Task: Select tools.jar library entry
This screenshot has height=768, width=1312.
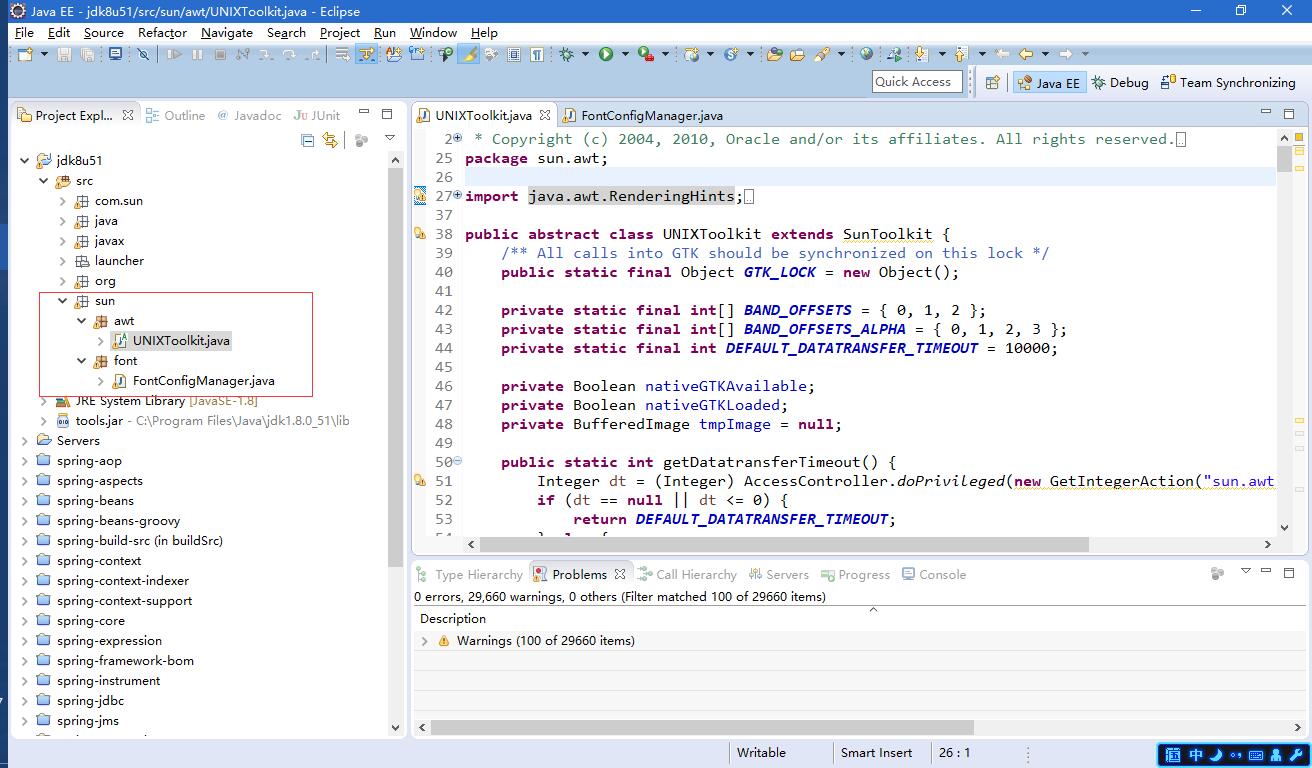Action: coord(212,421)
